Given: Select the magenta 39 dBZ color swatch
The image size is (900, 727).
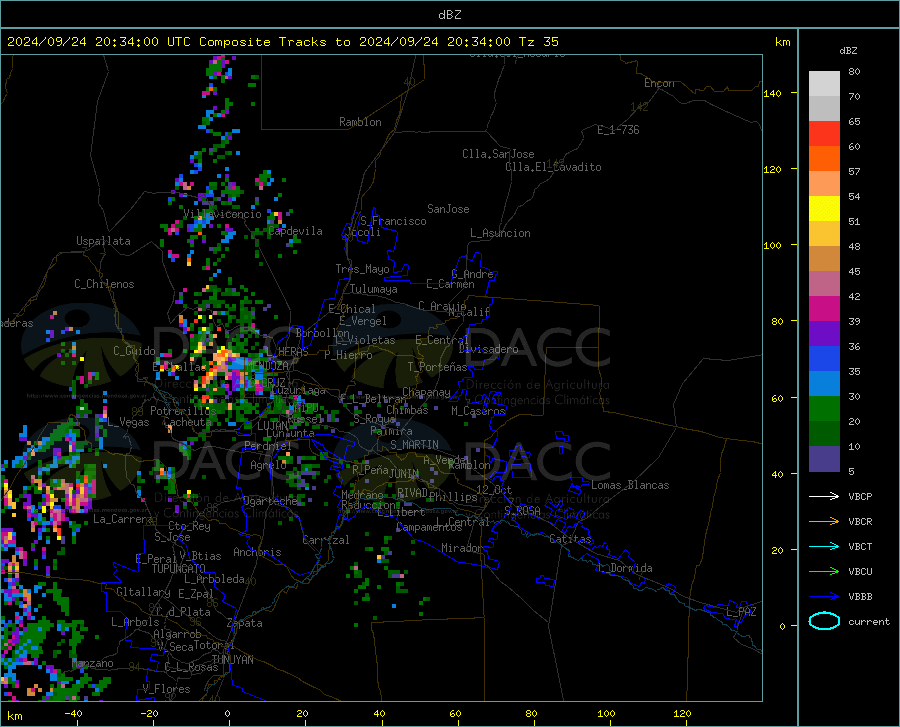Looking at the screenshot, I should [x=824, y=309].
